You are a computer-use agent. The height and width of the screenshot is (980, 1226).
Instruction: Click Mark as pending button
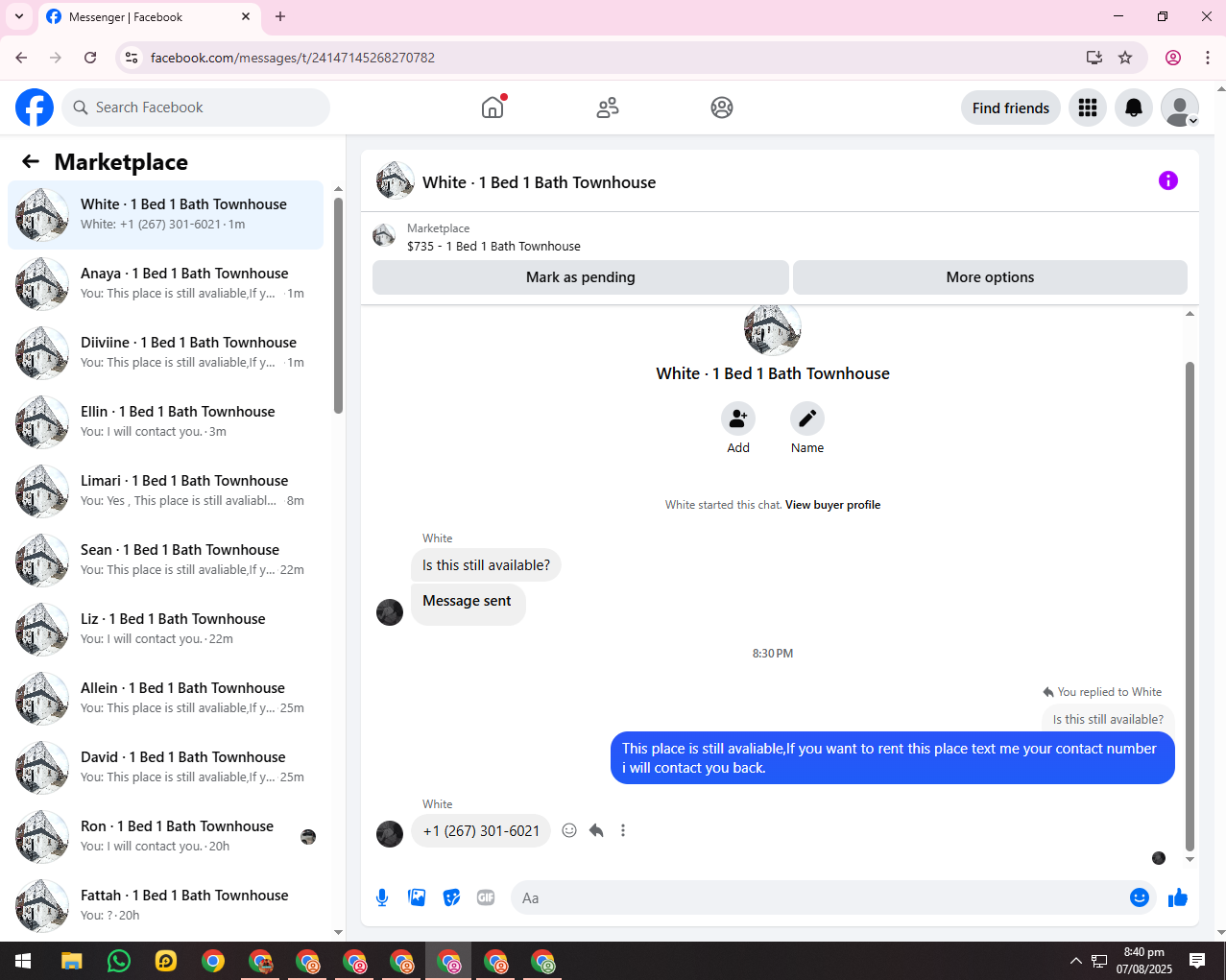click(x=581, y=277)
